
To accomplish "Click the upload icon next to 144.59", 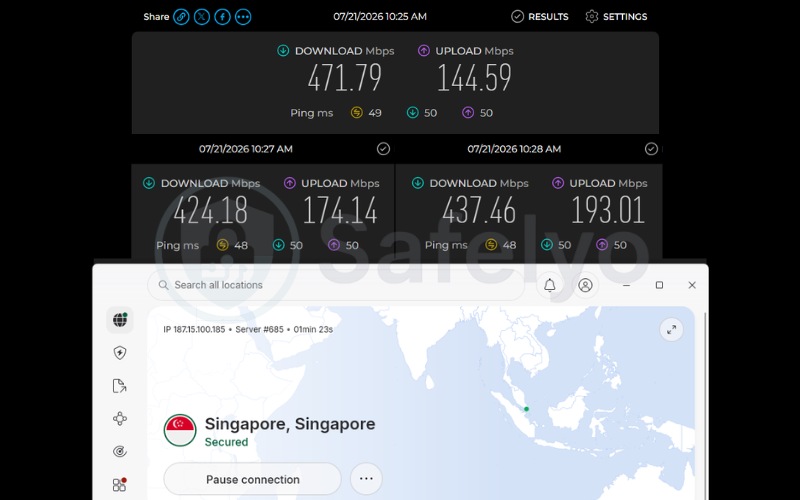I will (423, 51).
